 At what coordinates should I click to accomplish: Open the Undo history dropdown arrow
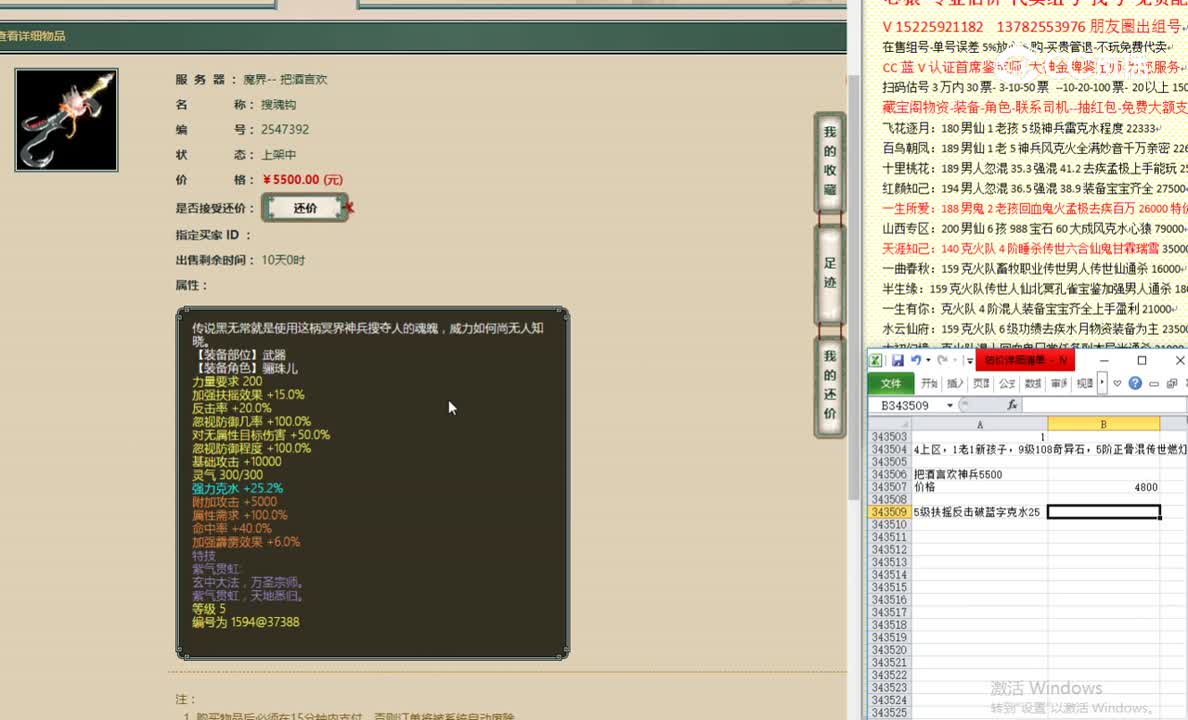click(927, 361)
